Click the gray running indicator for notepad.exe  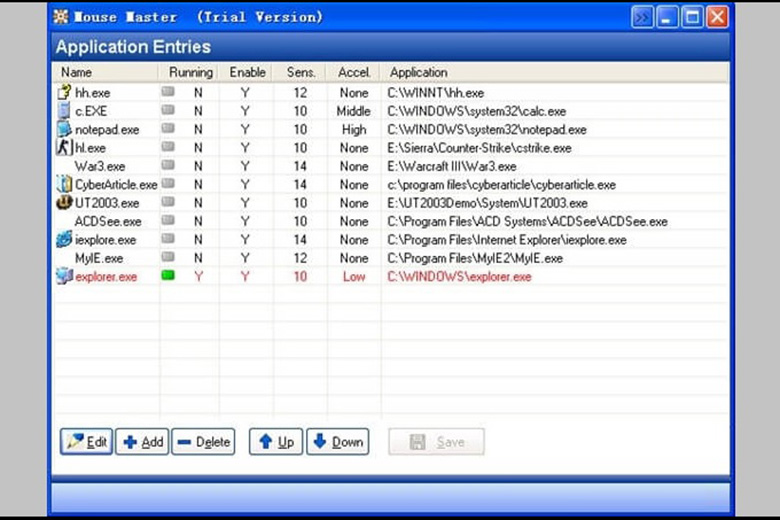(168, 129)
